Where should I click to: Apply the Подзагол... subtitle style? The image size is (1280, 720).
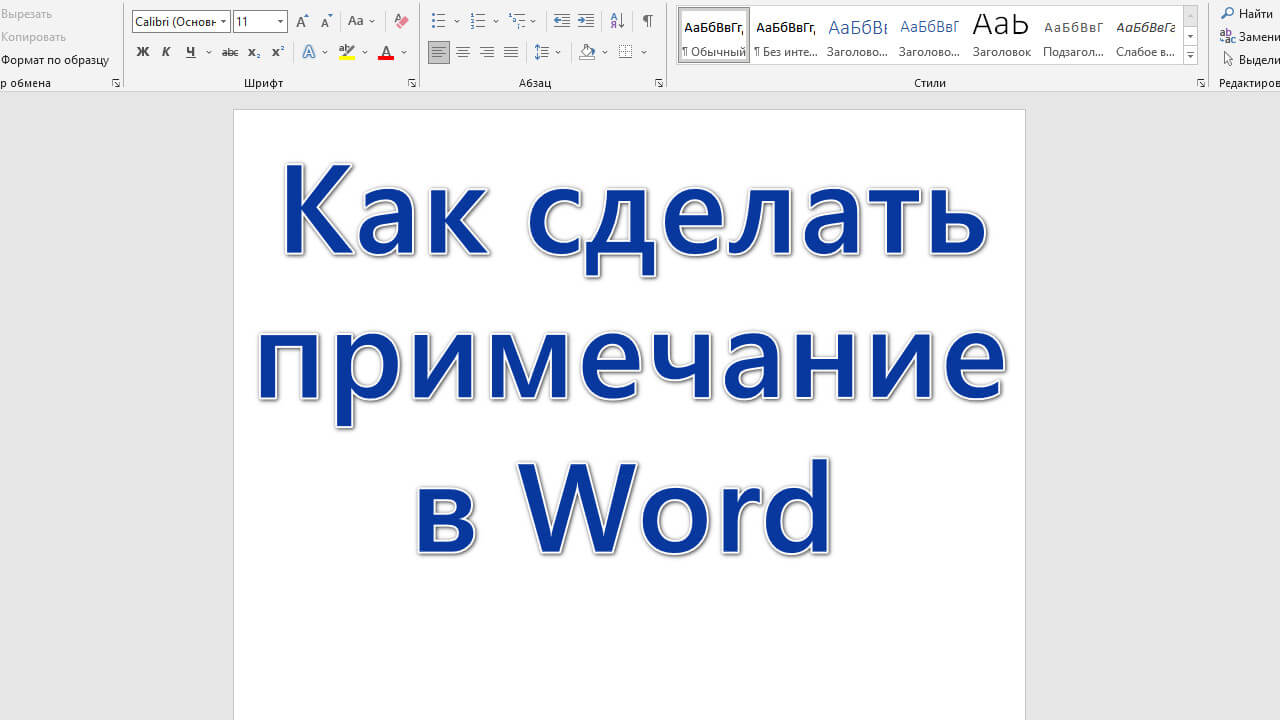[1073, 35]
